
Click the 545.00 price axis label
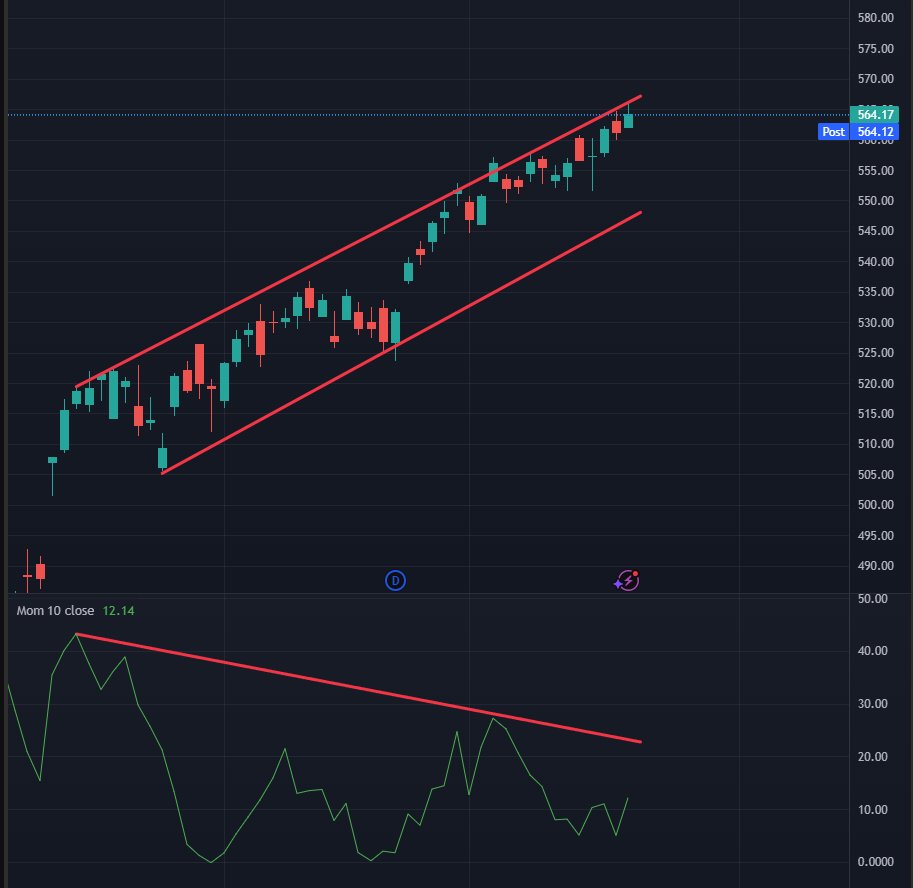[x=875, y=231]
